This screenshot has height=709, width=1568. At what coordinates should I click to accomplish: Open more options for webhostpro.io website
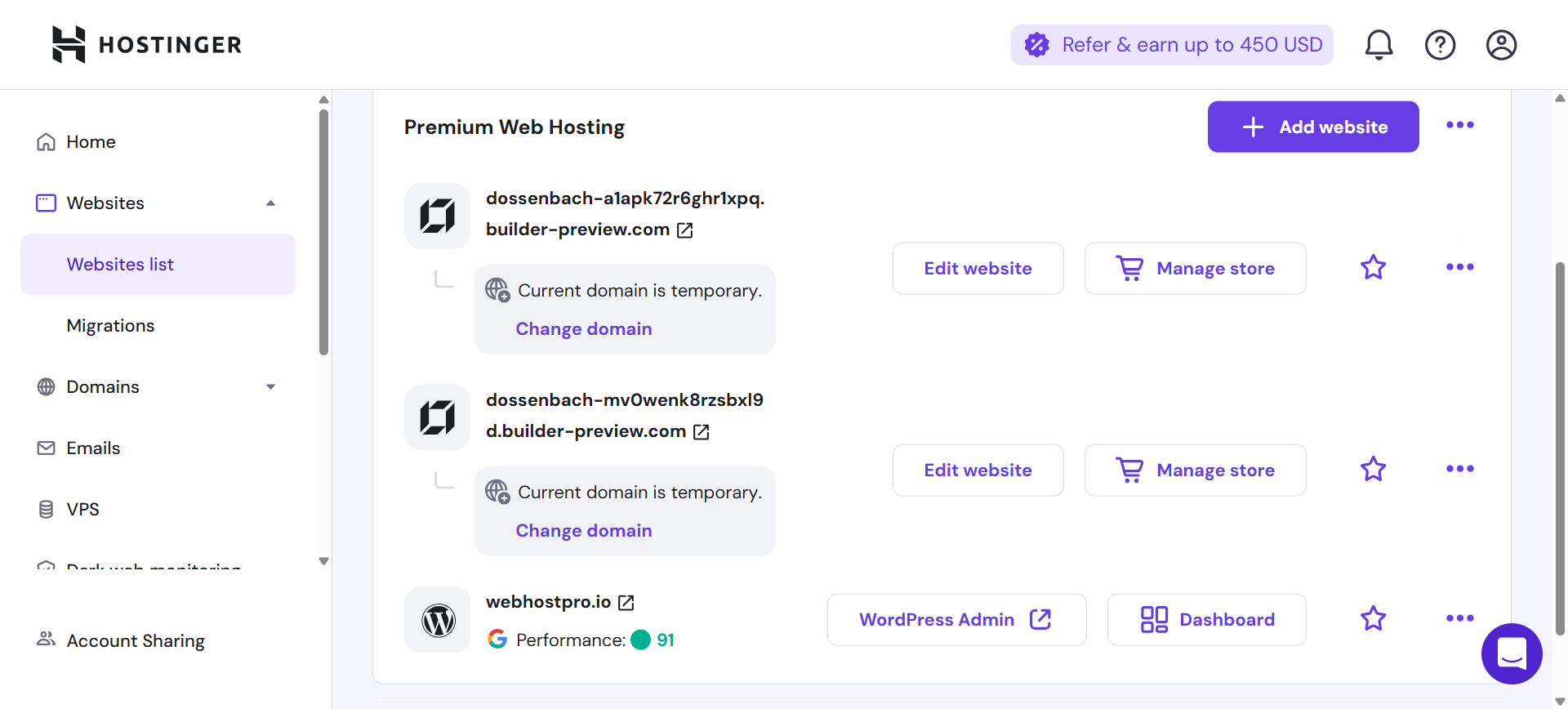click(1460, 618)
